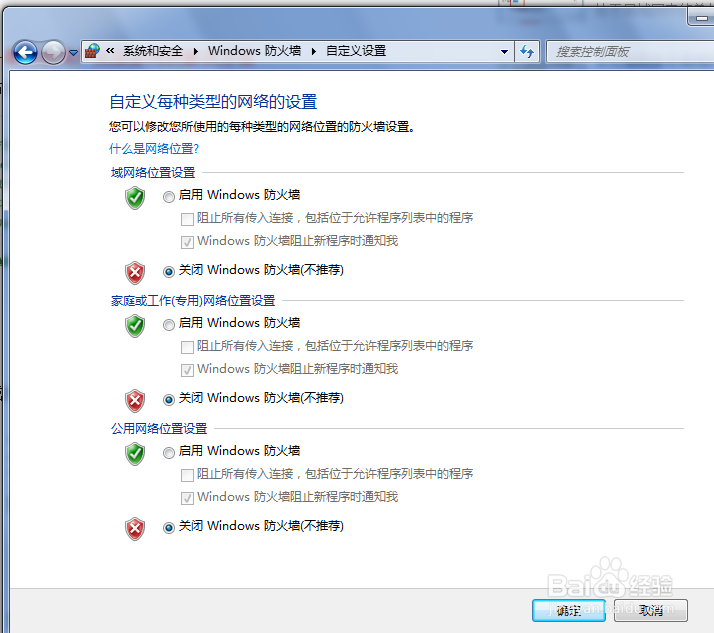Click red shield icon in domain section
The width and height of the screenshot is (714, 633).
(135, 273)
